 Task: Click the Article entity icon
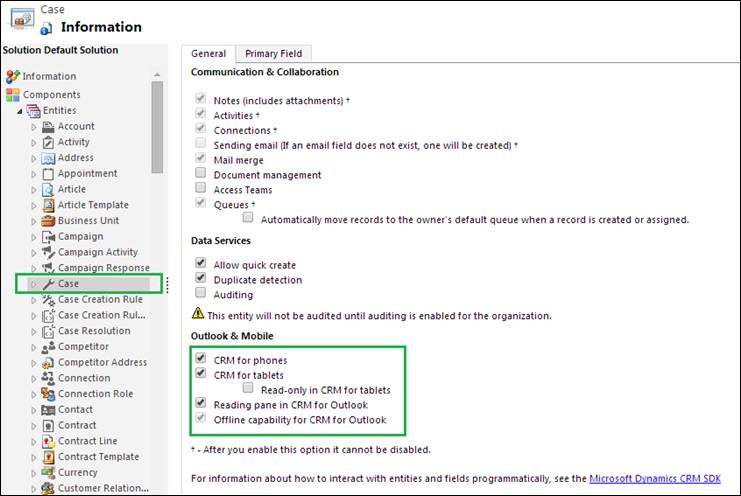coord(48,189)
